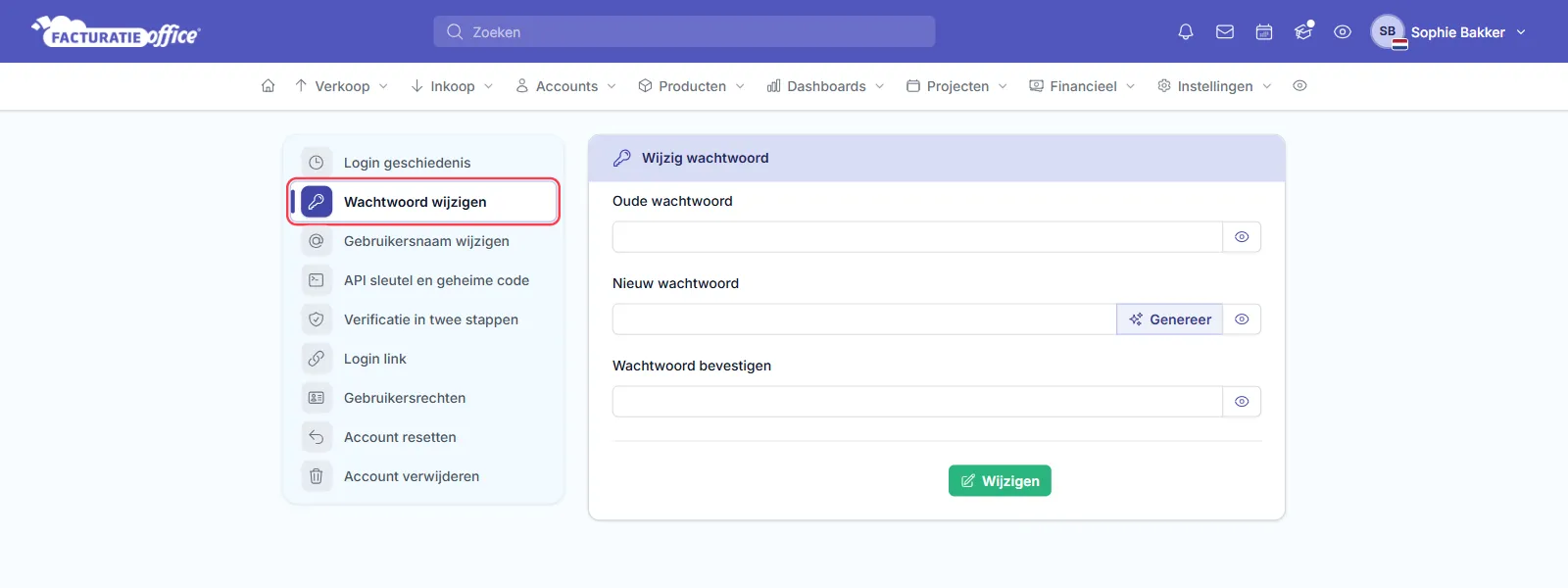Click the undo arrow icon for Account resetten
Screen dimensions: 1568x588
point(317,437)
